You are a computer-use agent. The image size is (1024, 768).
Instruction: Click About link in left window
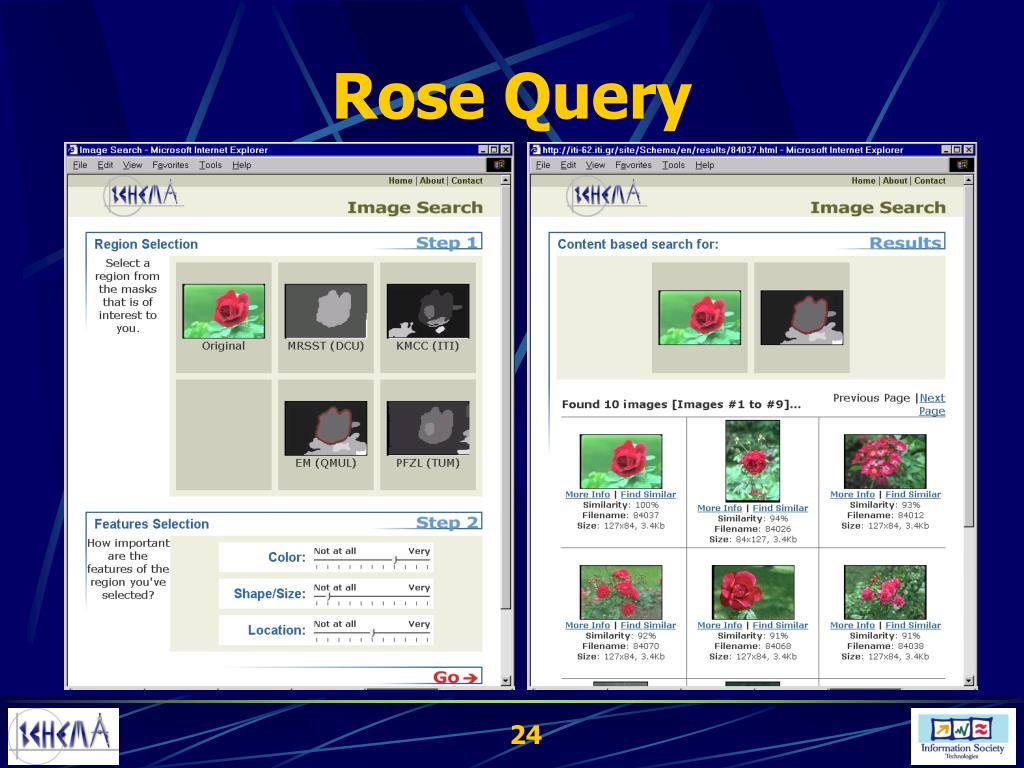(x=432, y=181)
